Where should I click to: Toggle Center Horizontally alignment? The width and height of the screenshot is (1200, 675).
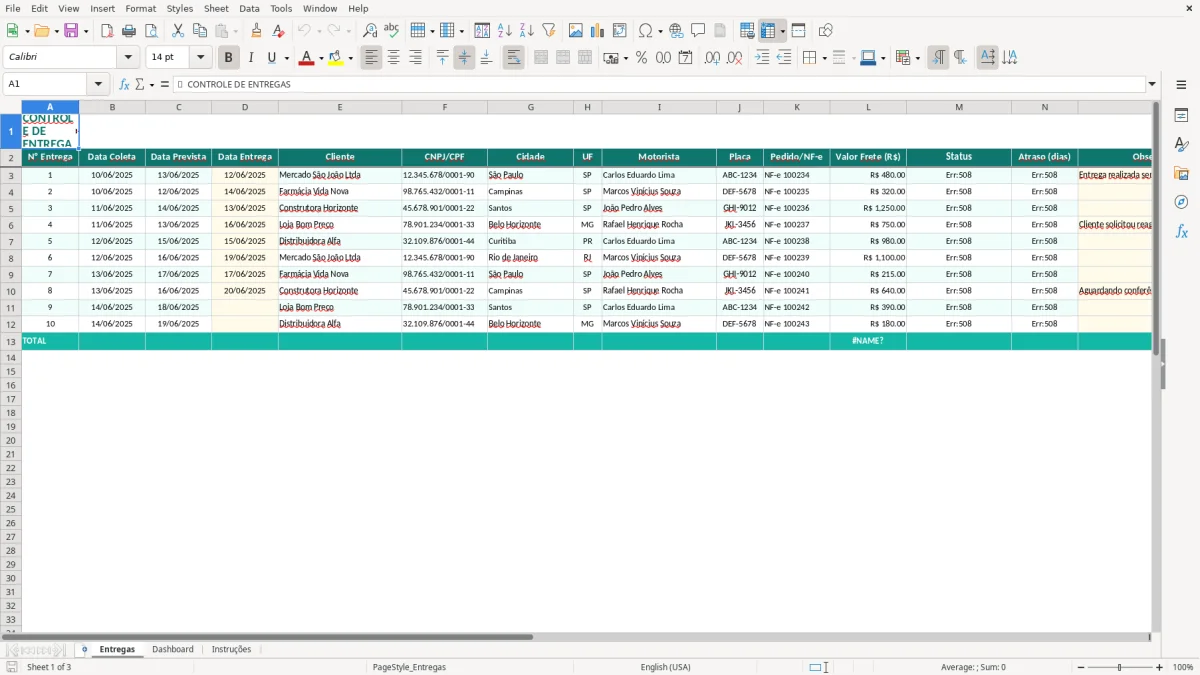tap(394, 58)
